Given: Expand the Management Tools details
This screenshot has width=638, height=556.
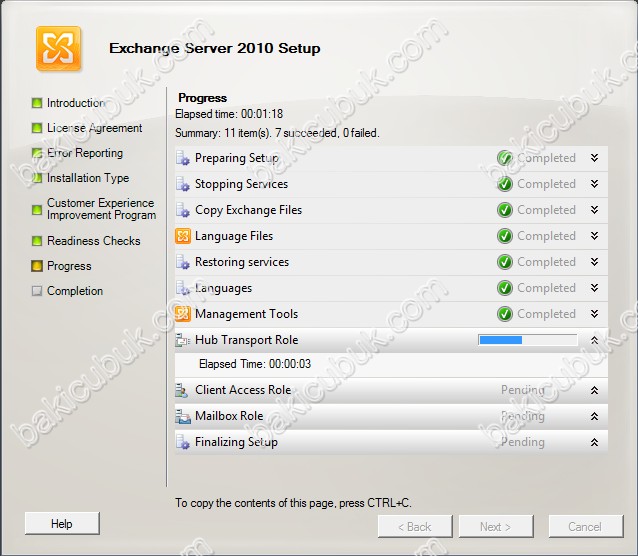Looking at the screenshot, I should click(594, 314).
